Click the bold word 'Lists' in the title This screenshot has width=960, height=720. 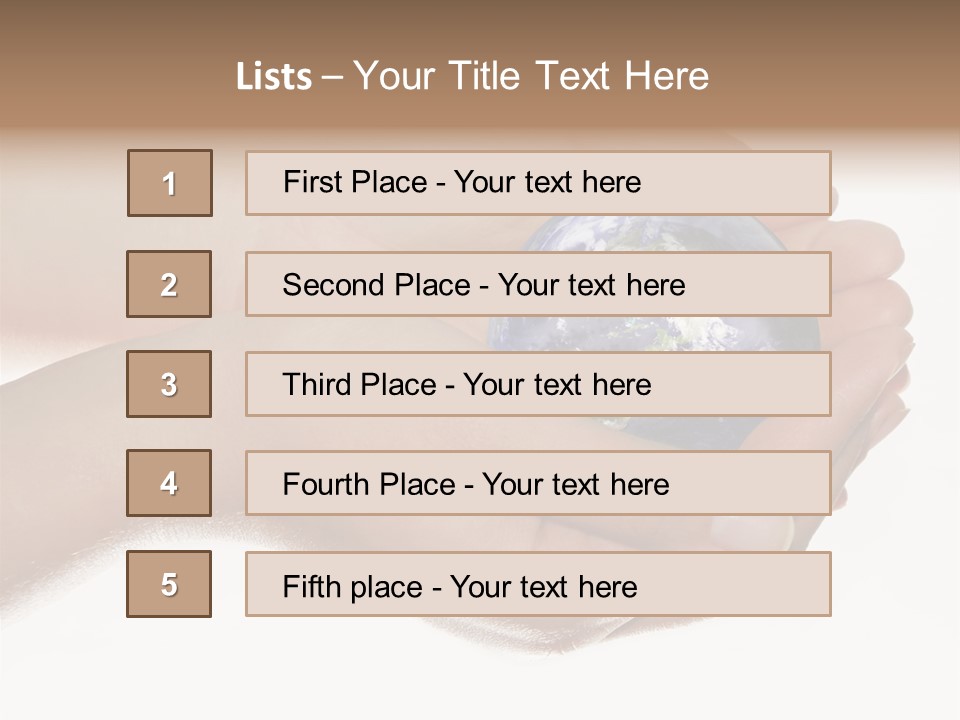point(274,77)
